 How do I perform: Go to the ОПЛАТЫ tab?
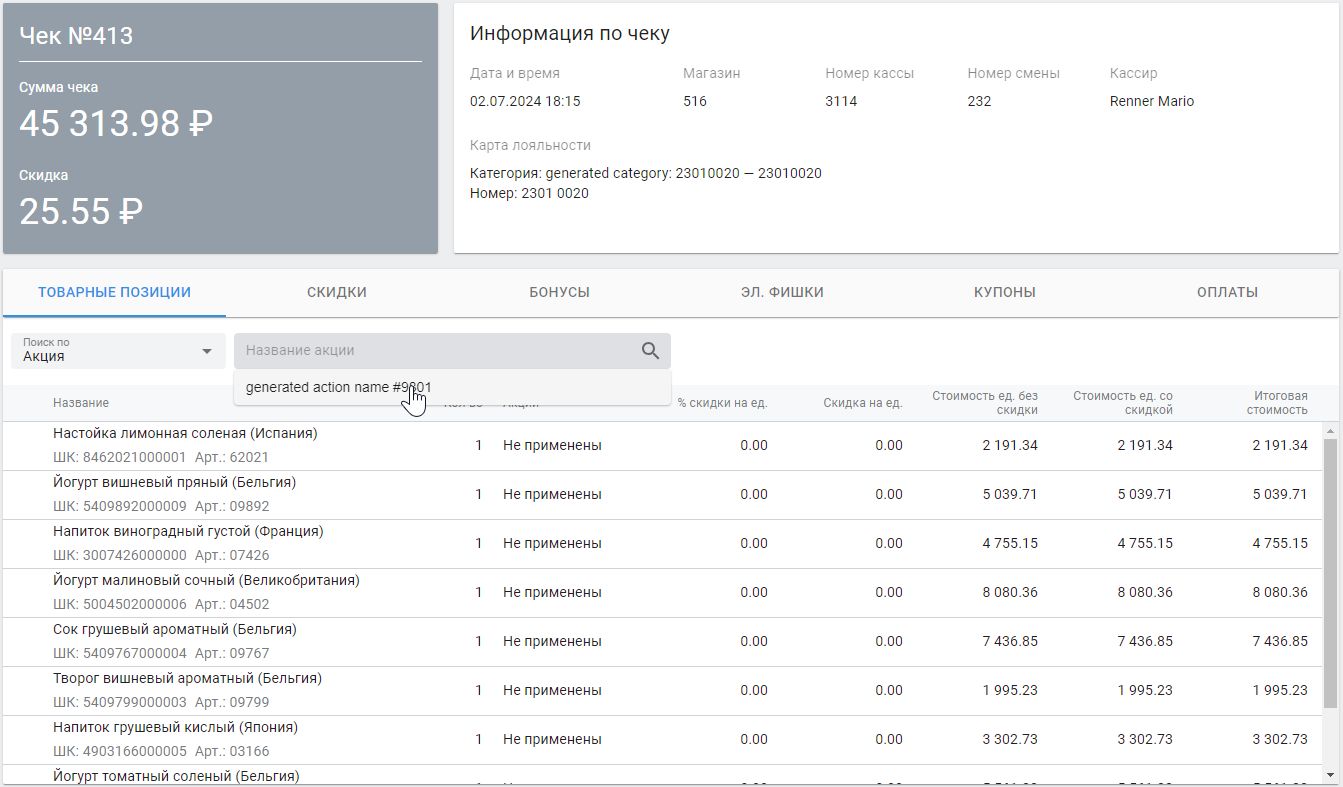click(1227, 292)
